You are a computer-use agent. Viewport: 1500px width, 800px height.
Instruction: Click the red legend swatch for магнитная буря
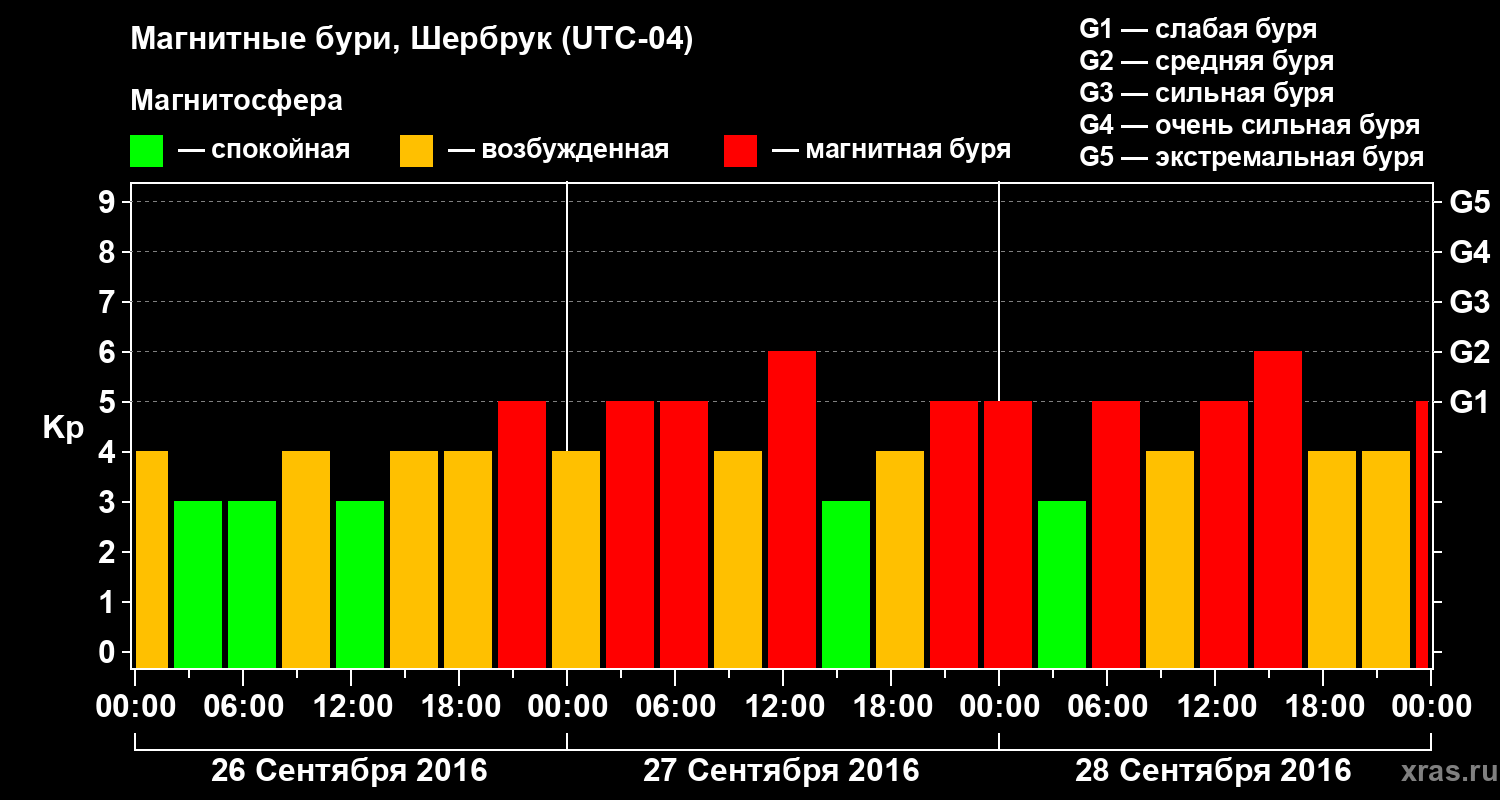click(740, 151)
